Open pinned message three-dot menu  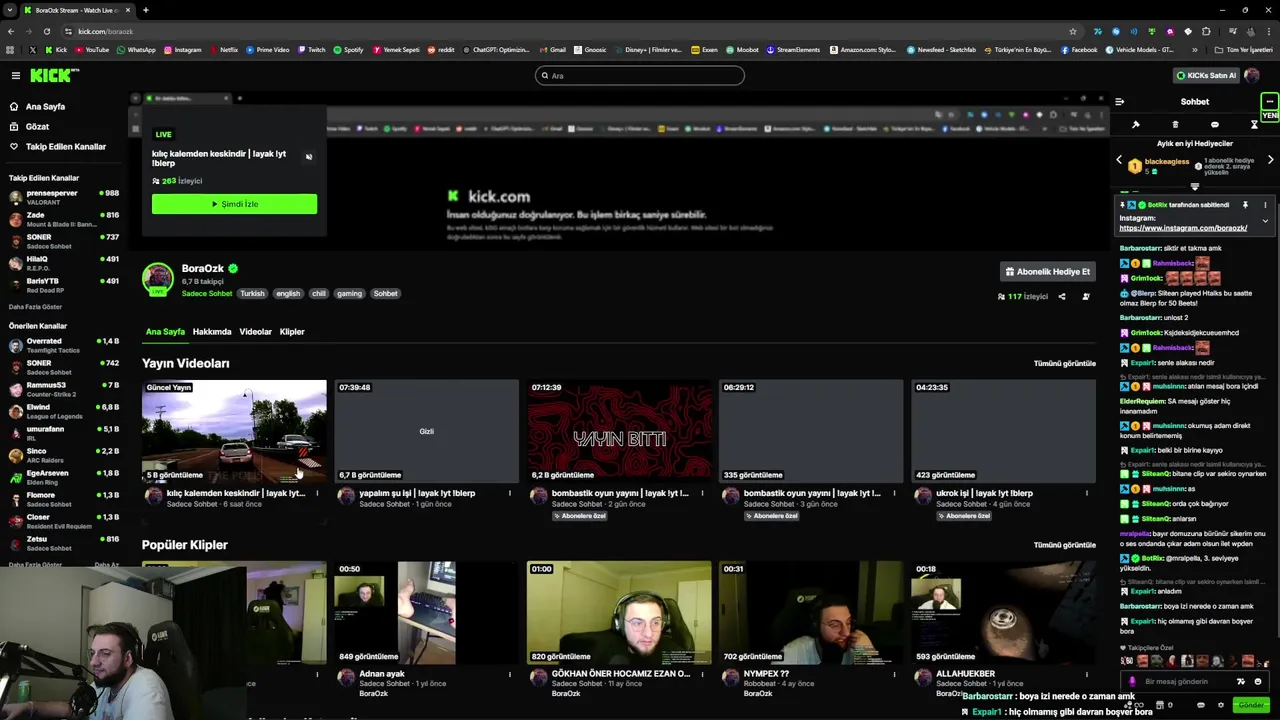click(x=1265, y=205)
